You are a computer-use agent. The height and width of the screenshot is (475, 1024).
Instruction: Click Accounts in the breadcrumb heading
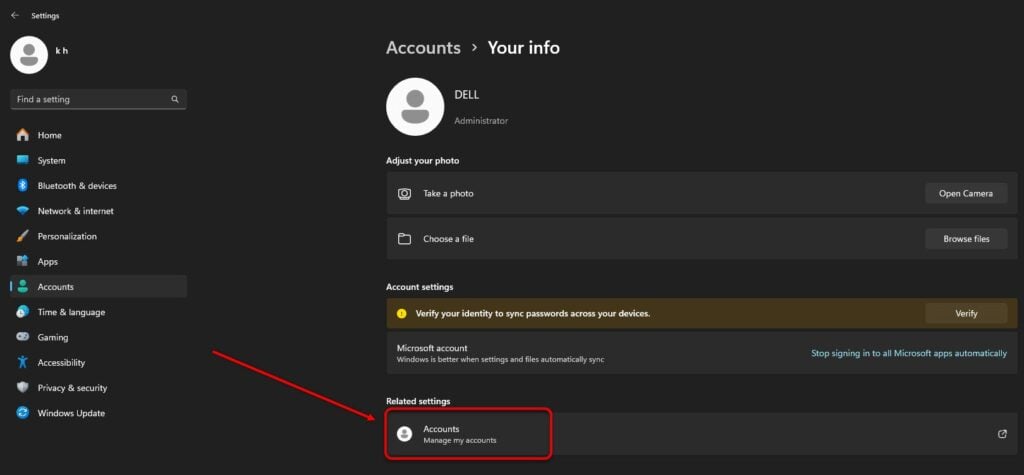(x=423, y=48)
